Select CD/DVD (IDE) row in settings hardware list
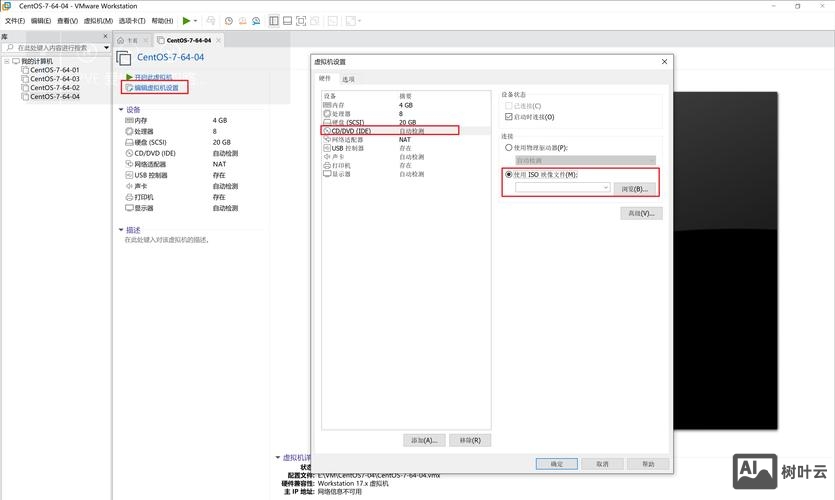Screen dimensions: 835x500 tap(406, 131)
